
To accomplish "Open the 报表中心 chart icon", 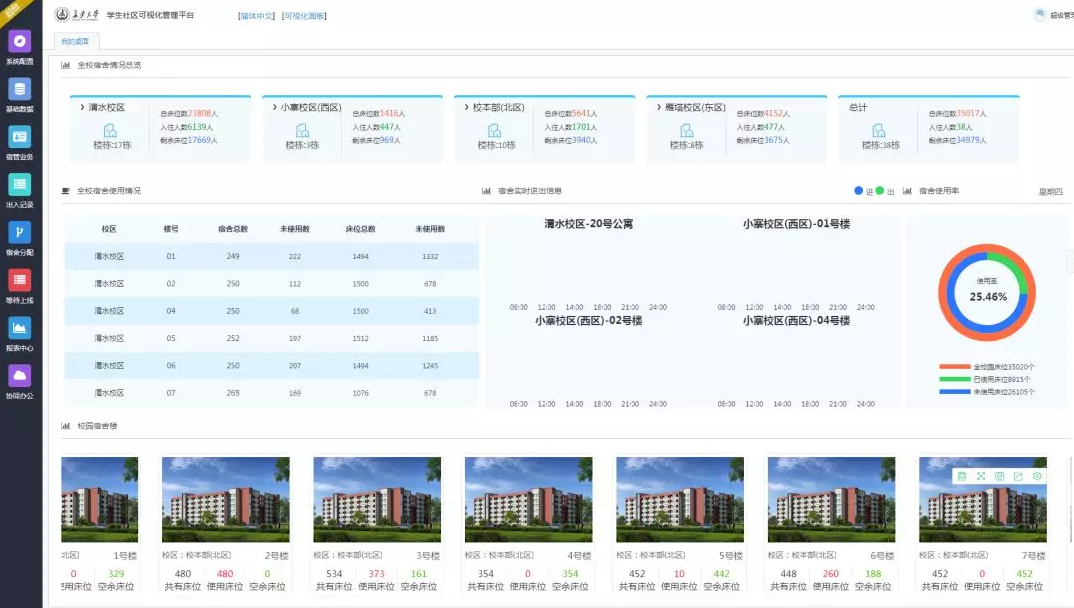I will pos(20,328).
